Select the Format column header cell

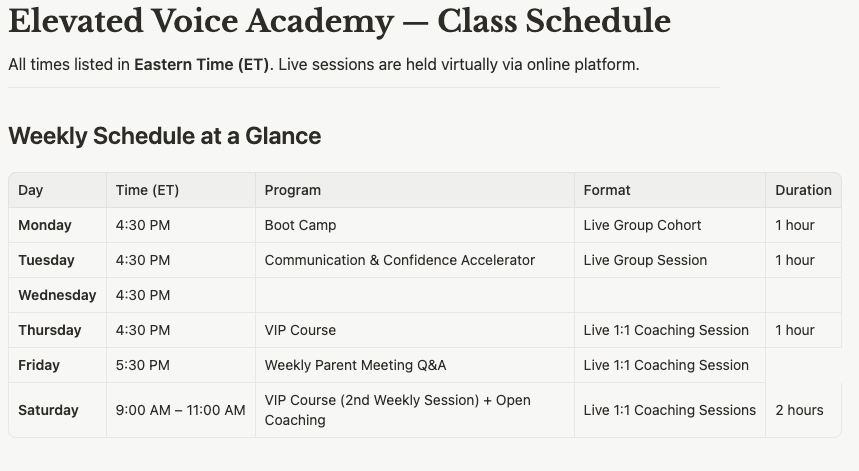(669, 190)
